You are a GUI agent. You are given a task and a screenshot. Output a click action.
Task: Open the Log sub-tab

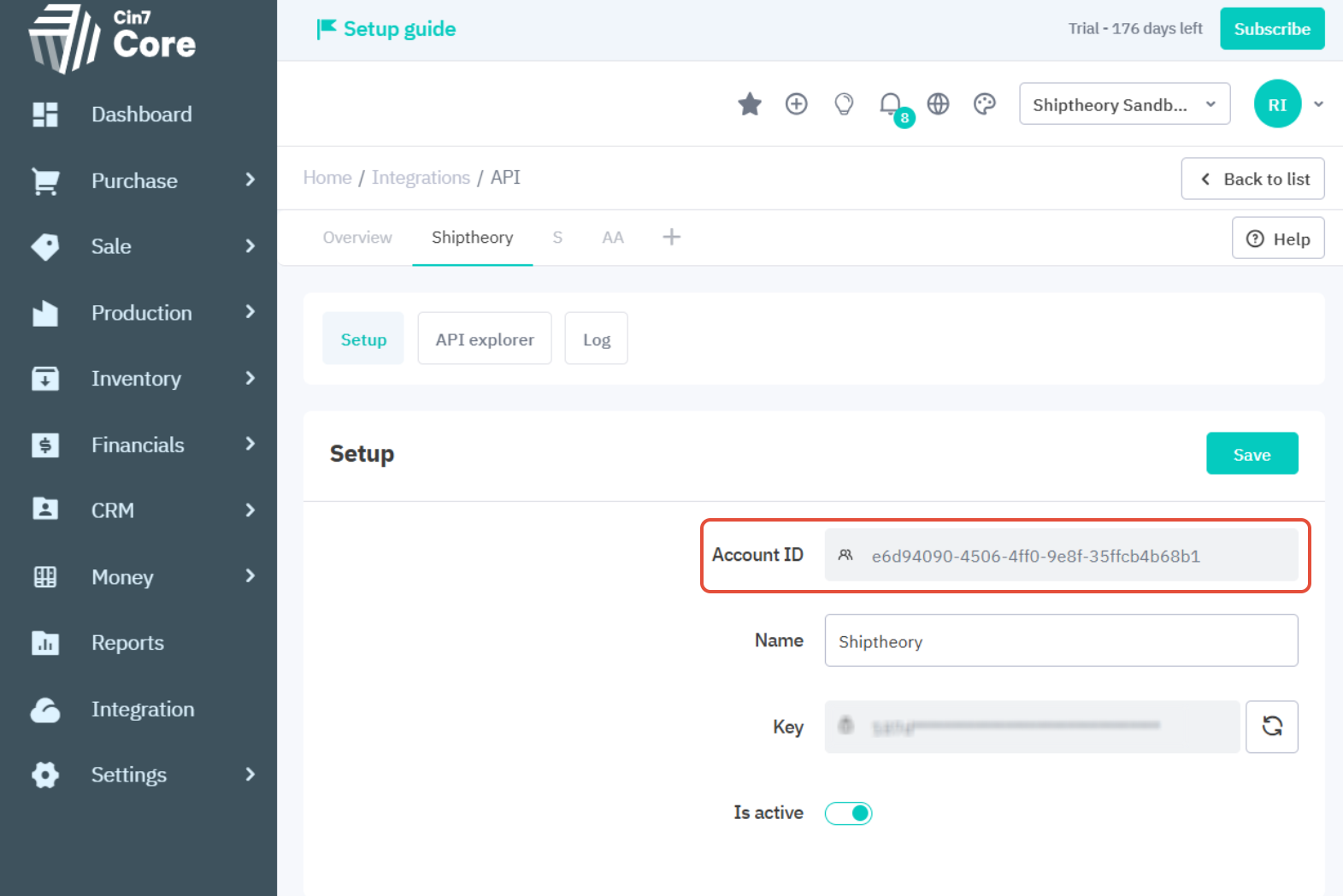click(x=597, y=339)
